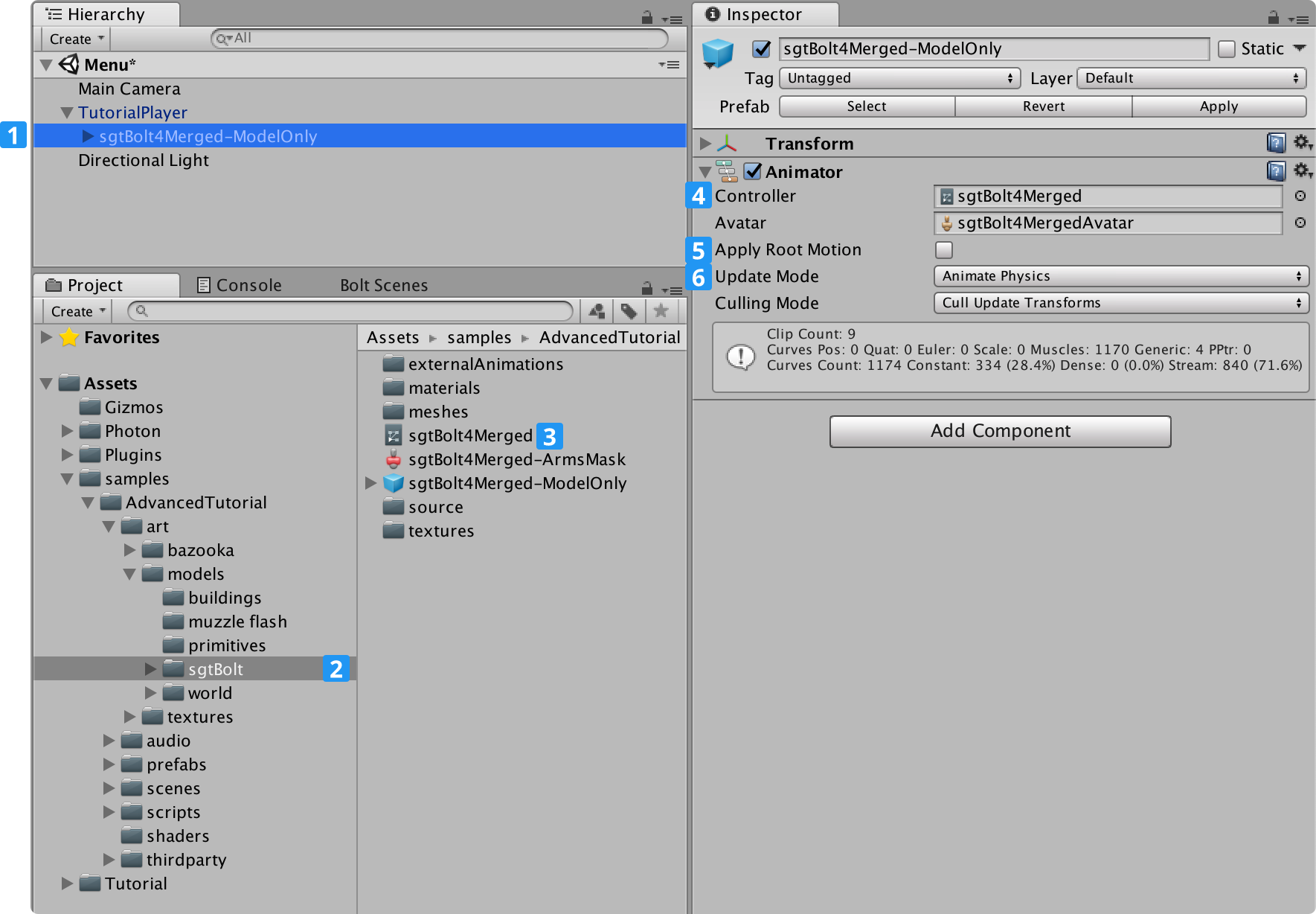Expand the sgtBolt4Merged-ModelOnly hierarchy node
This screenshot has height=914, width=1316.
(88, 136)
